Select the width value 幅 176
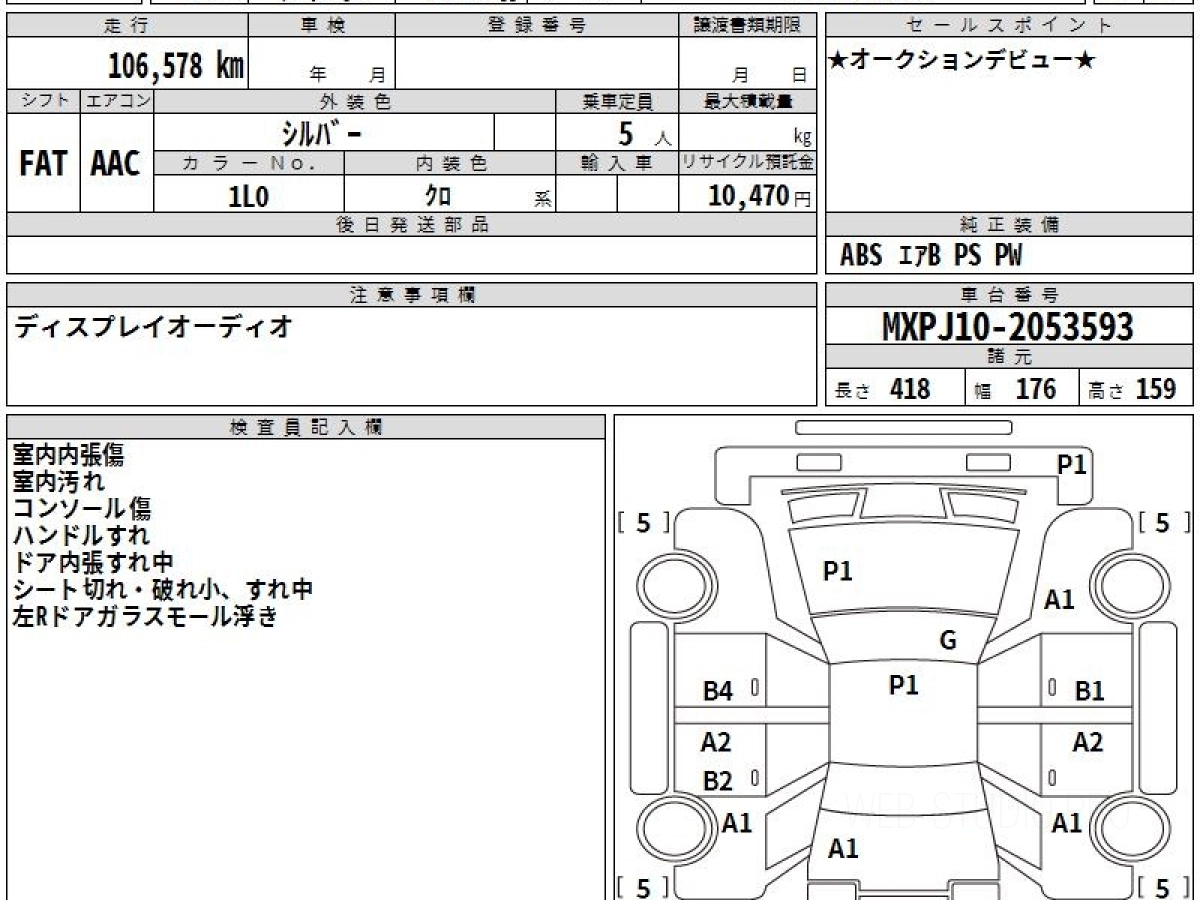The width and height of the screenshot is (1200, 900). click(1014, 389)
